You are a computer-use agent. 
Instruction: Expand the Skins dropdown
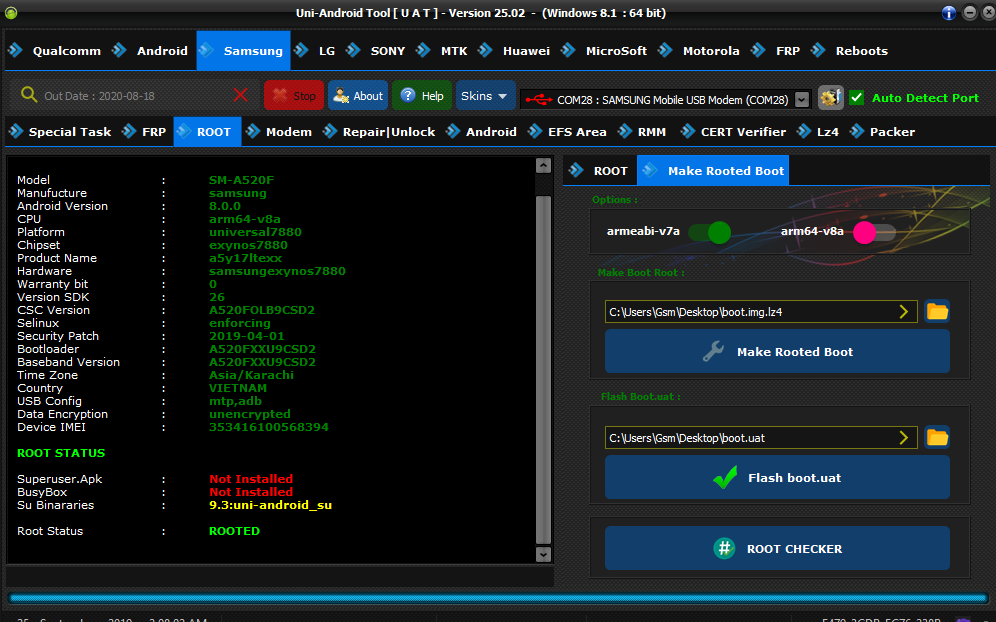485,95
